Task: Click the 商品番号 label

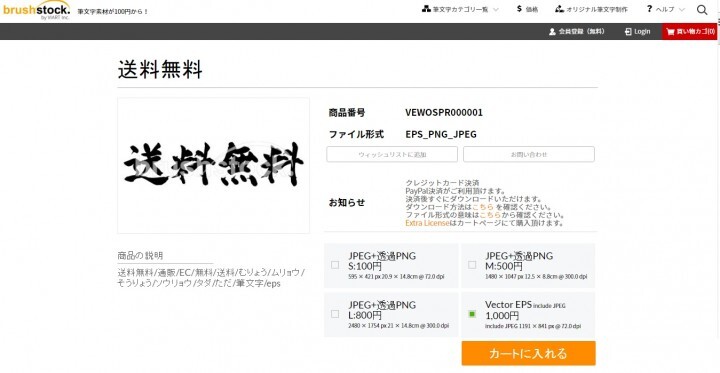Action: click(x=347, y=113)
